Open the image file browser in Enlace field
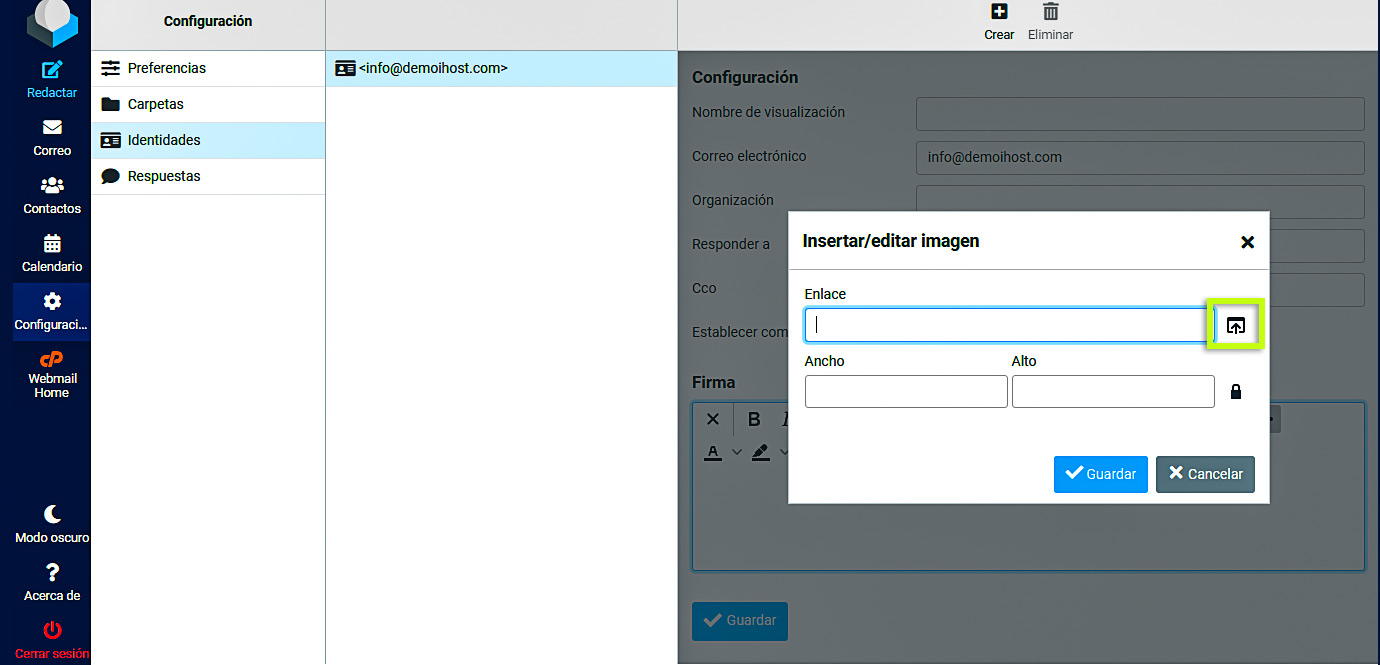This screenshot has width=1380, height=665. tap(1236, 324)
